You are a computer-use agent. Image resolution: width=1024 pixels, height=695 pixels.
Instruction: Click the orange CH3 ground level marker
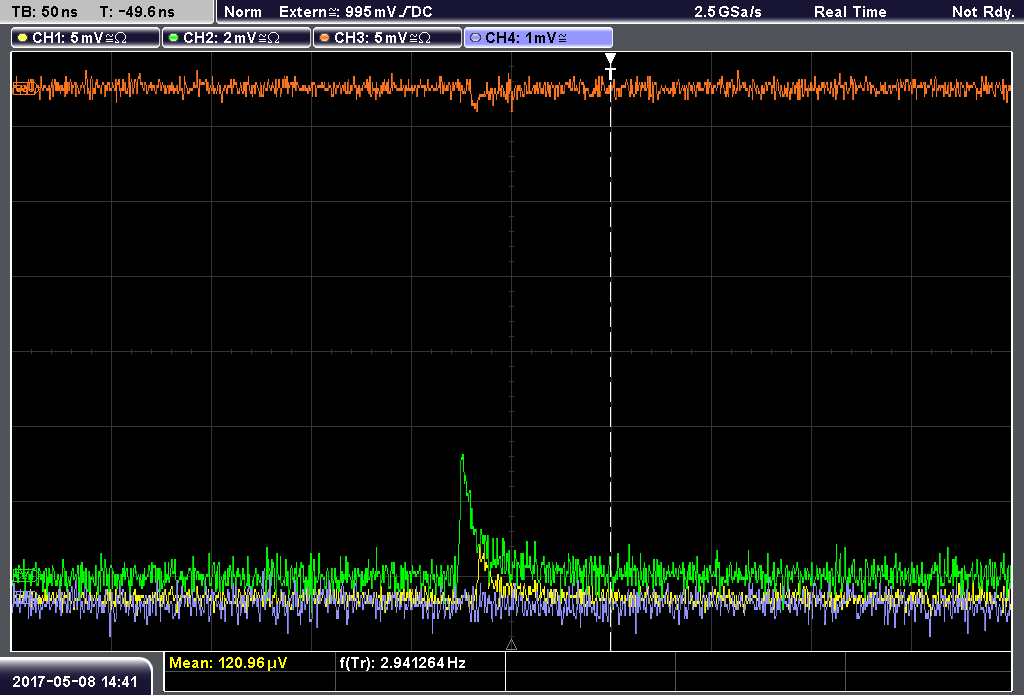[x=24, y=88]
